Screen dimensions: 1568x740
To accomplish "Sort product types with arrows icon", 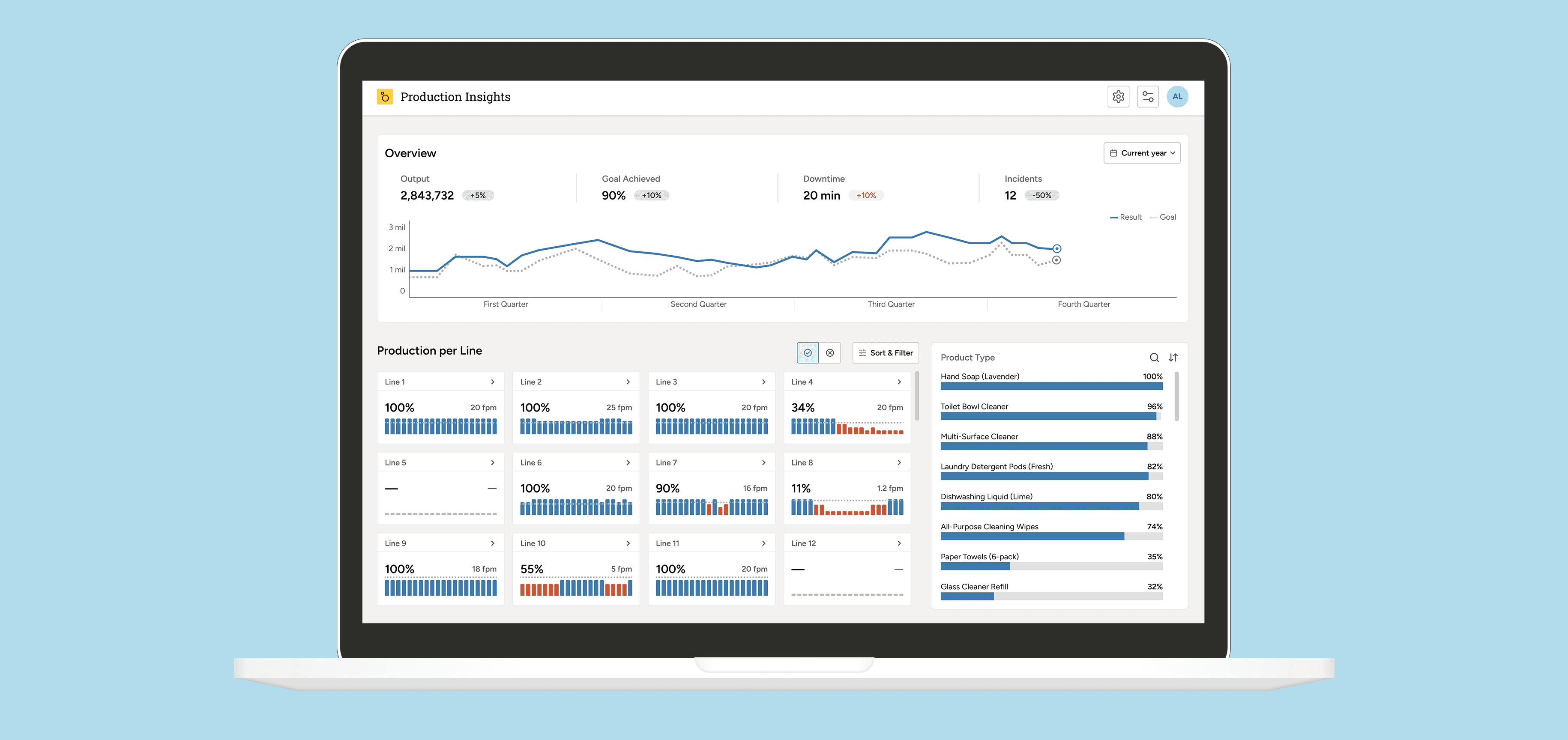I will [x=1173, y=358].
